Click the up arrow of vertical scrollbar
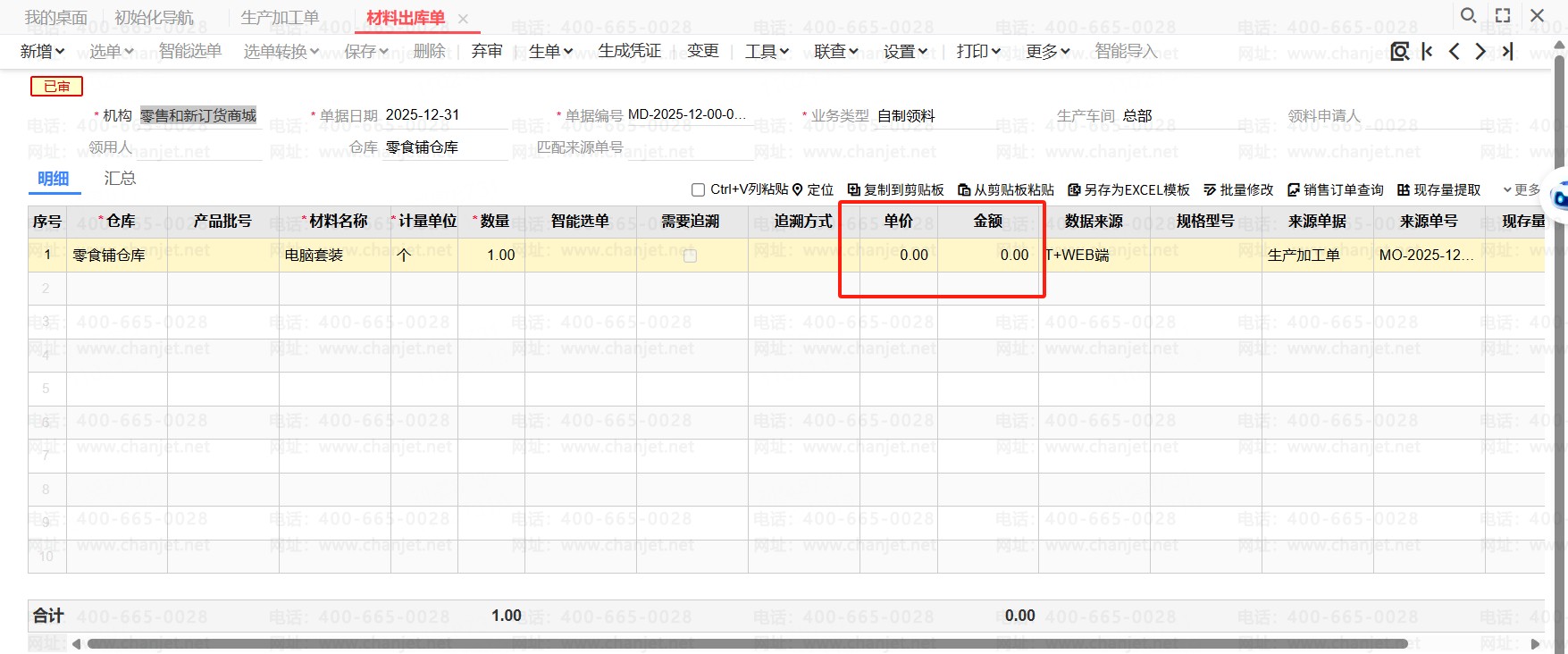The height and width of the screenshot is (654, 1568). (x=1561, y=45)
